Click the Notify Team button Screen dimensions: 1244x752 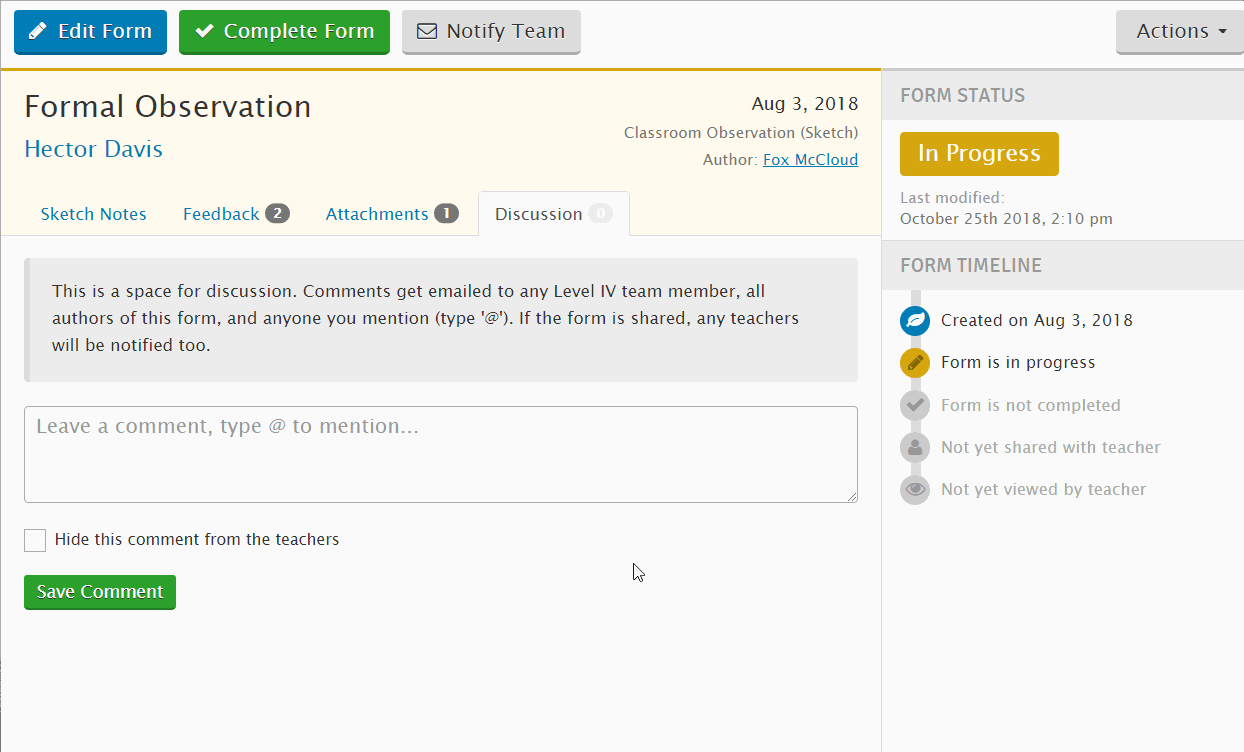[x=491, y=31]
